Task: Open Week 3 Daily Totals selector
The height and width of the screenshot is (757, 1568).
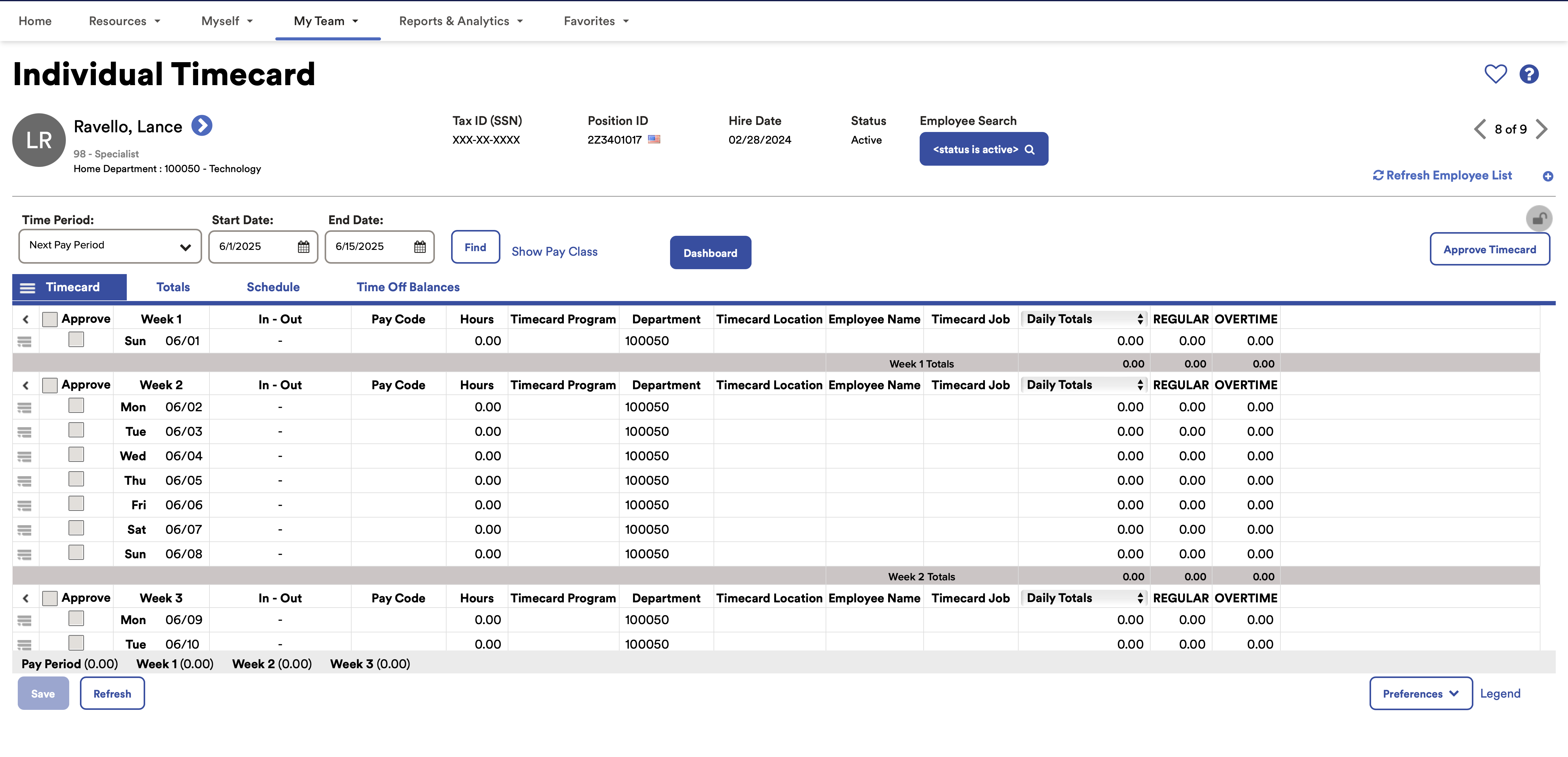Action: [1084, 597]
